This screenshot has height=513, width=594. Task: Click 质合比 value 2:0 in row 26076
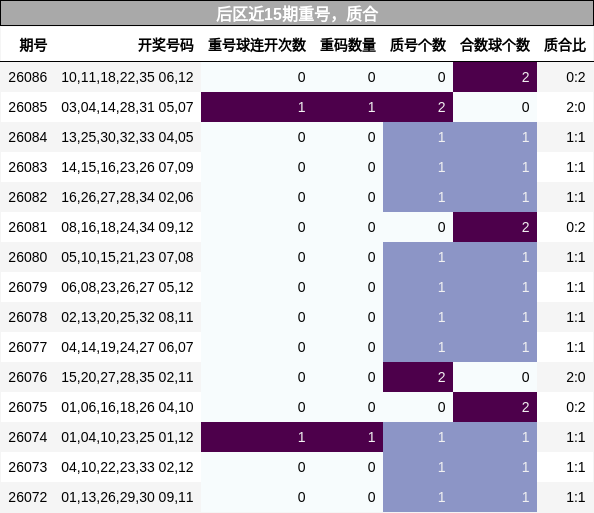click(x=576, y=377)
